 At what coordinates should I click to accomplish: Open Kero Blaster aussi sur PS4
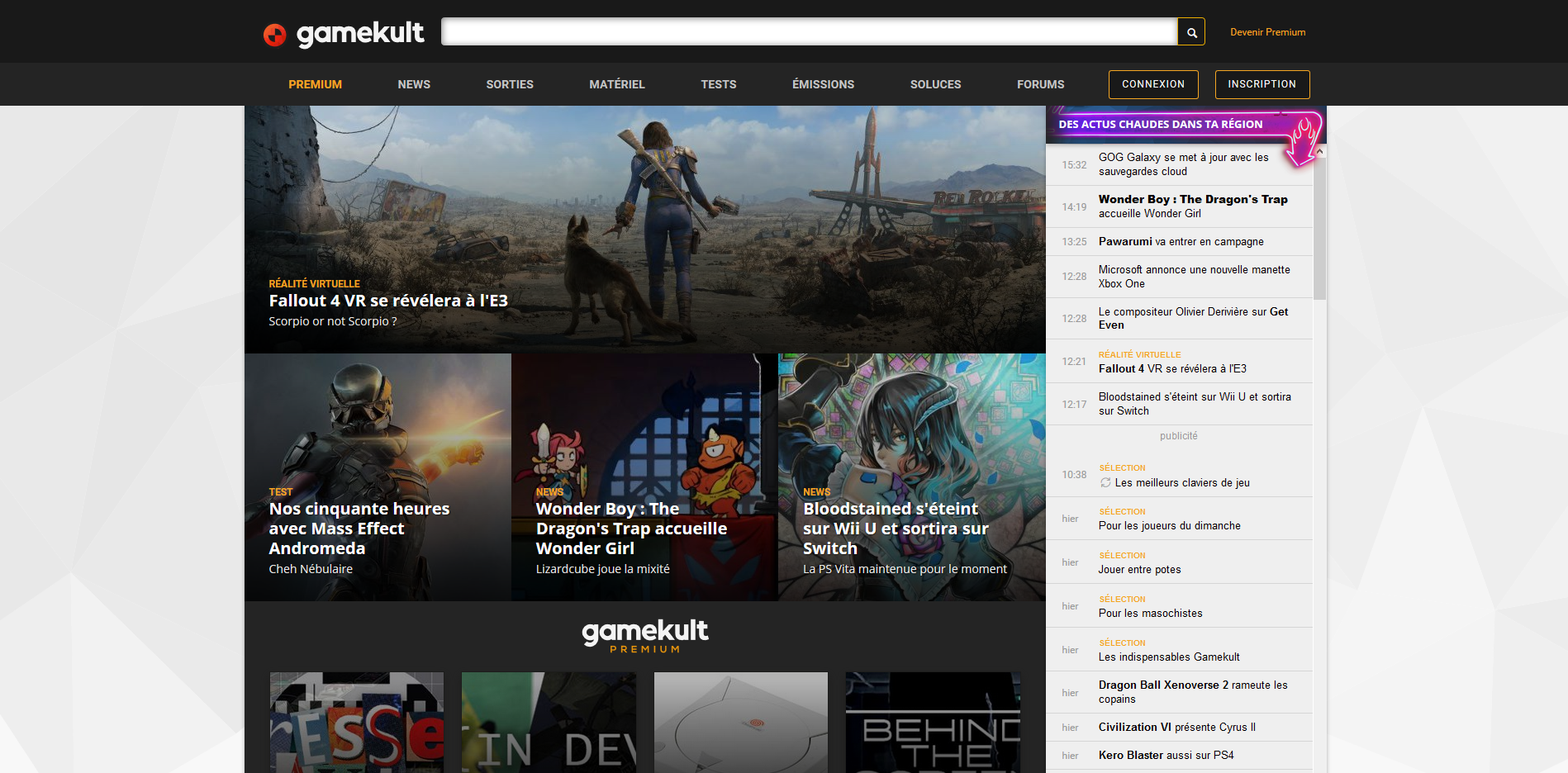tap(1166, 756)
